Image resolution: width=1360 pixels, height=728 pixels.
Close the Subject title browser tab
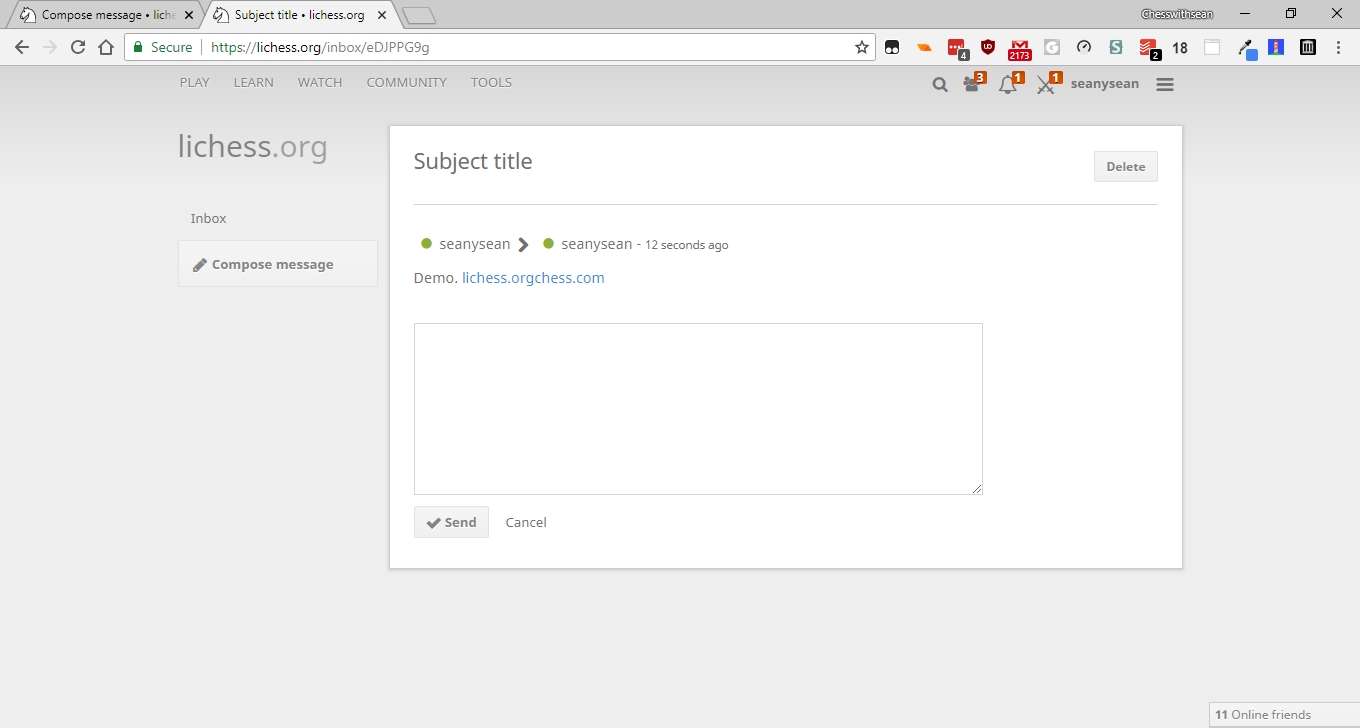(383, 15)
